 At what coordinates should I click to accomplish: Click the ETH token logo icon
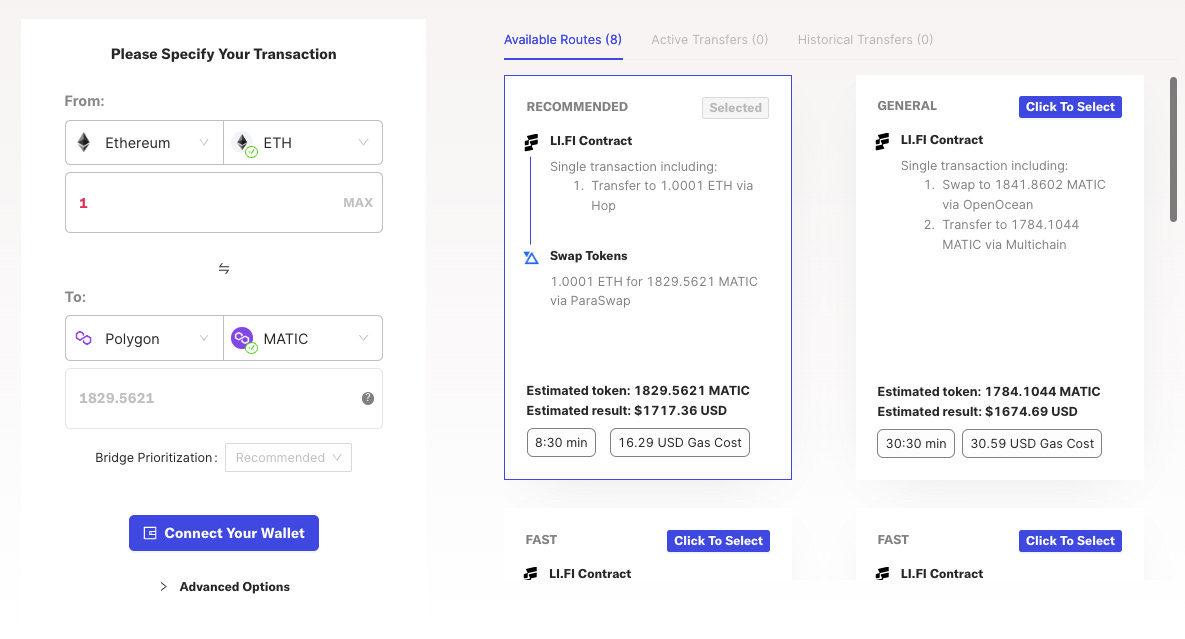tap(243, 143)
